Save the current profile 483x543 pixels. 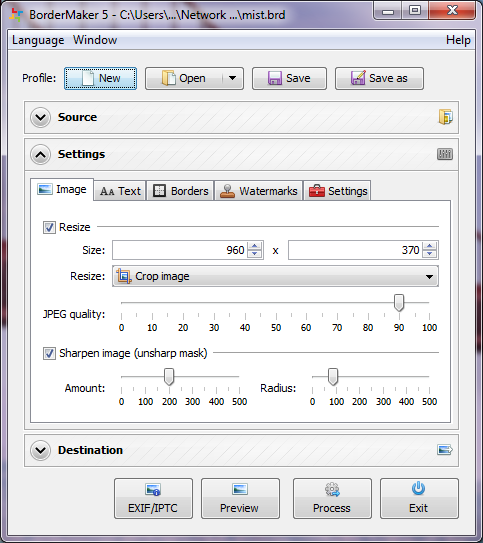289,79
